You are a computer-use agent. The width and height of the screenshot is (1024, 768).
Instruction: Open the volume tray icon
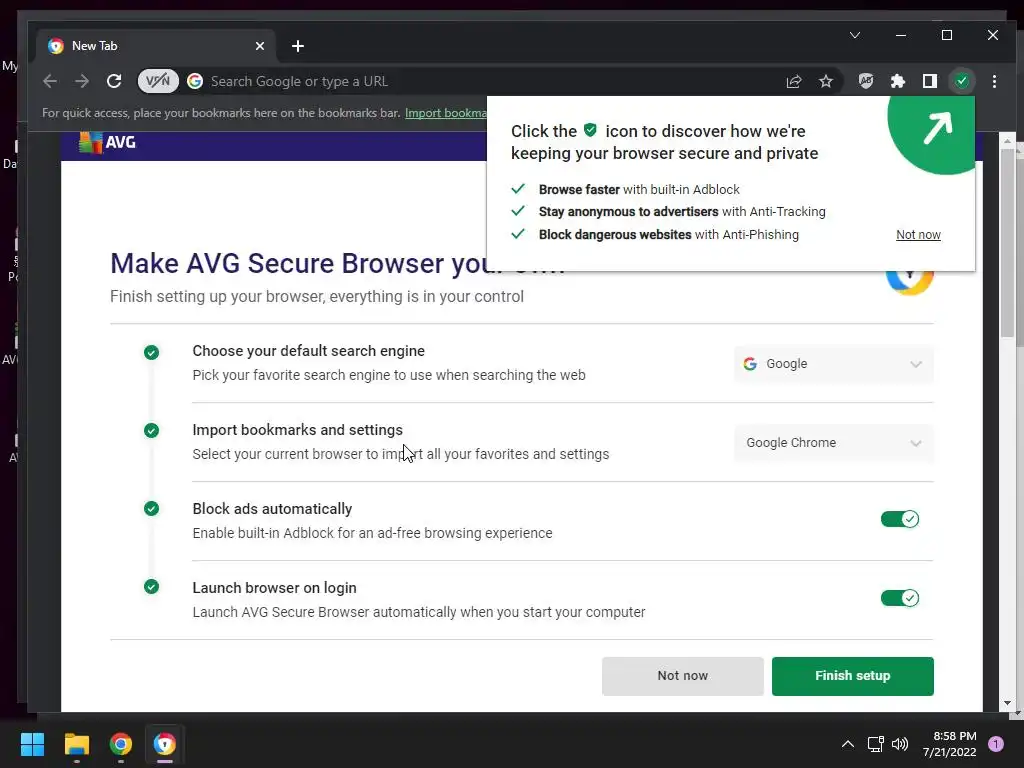click(x=900, y=744)
